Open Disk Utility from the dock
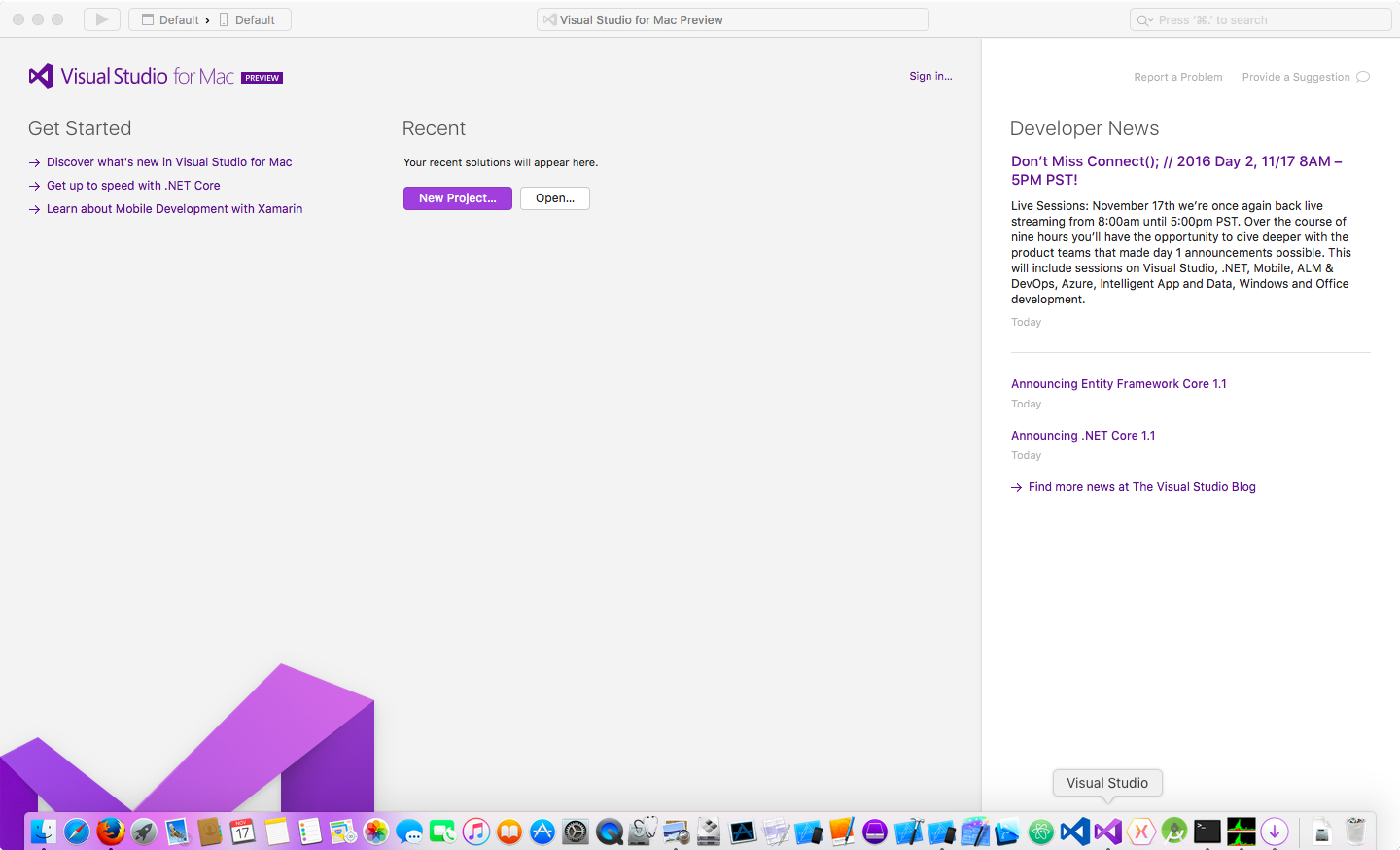 pos(643,832)
